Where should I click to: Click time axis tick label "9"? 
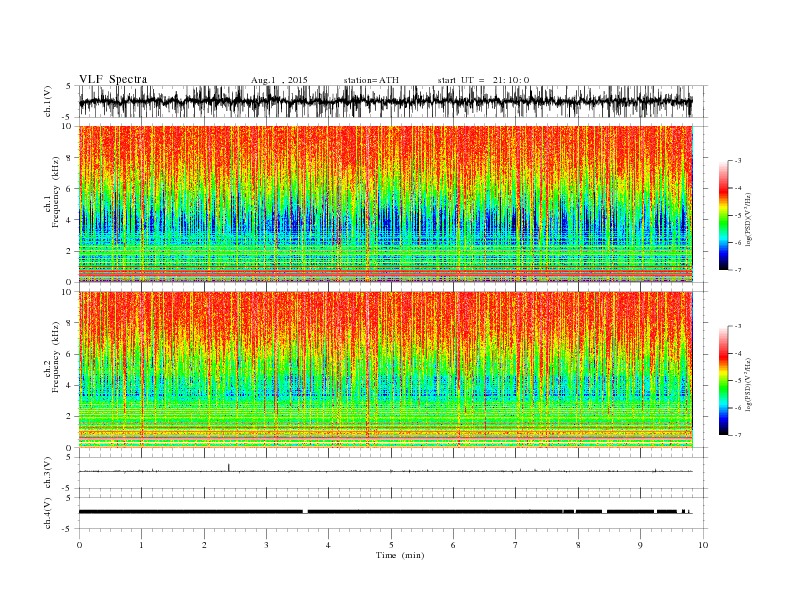(x=640, y=545)
